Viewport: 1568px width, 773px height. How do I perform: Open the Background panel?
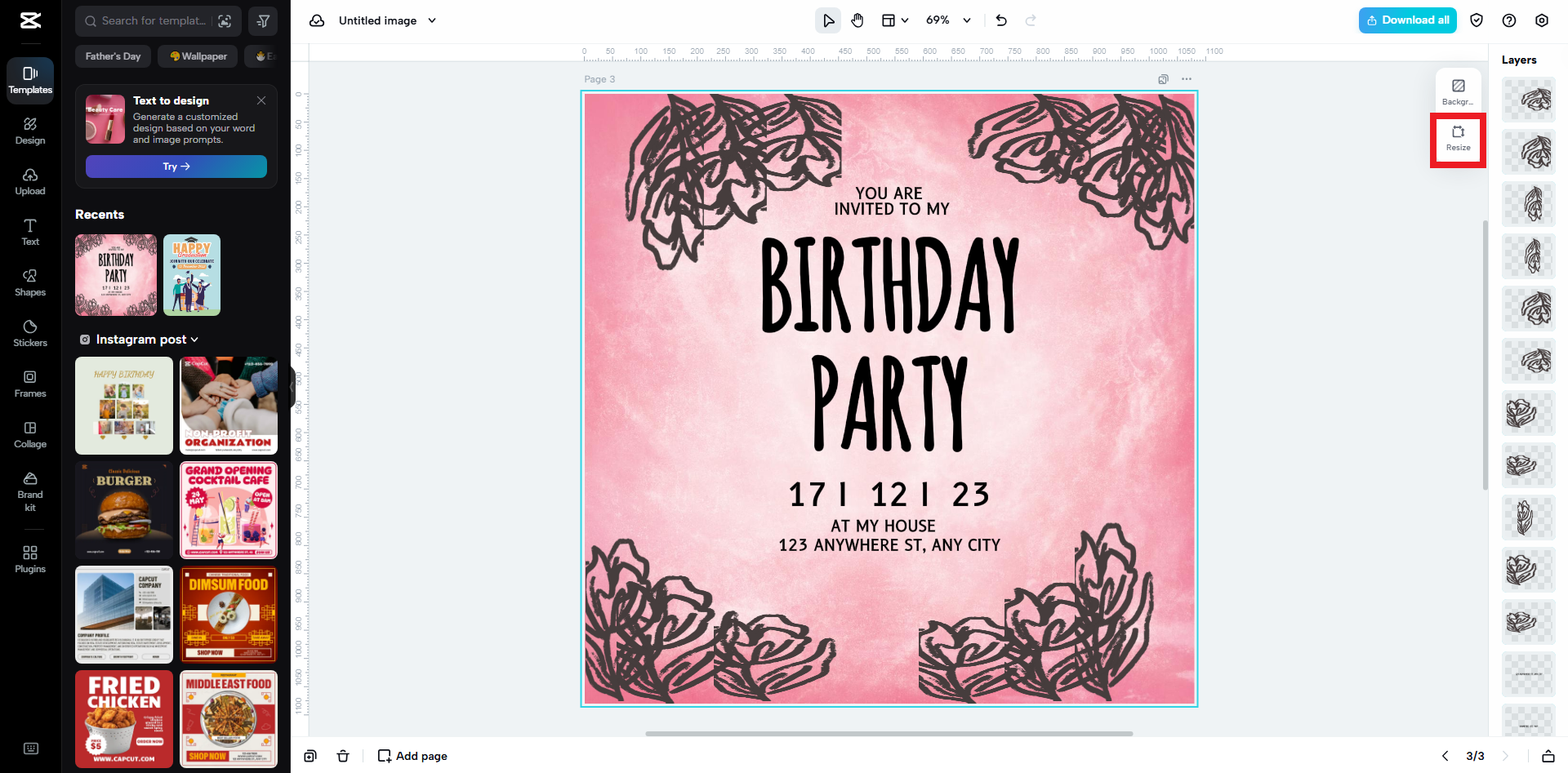tap(1458, 91)
